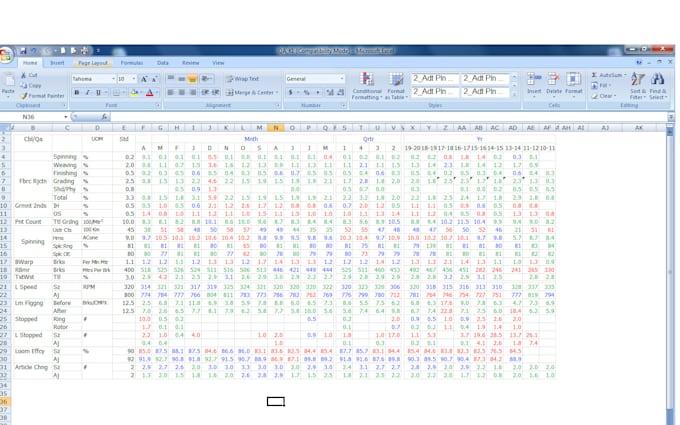Increase the cell indent
This screenshot has height=425, width=680.
click(x=216, y=92)
